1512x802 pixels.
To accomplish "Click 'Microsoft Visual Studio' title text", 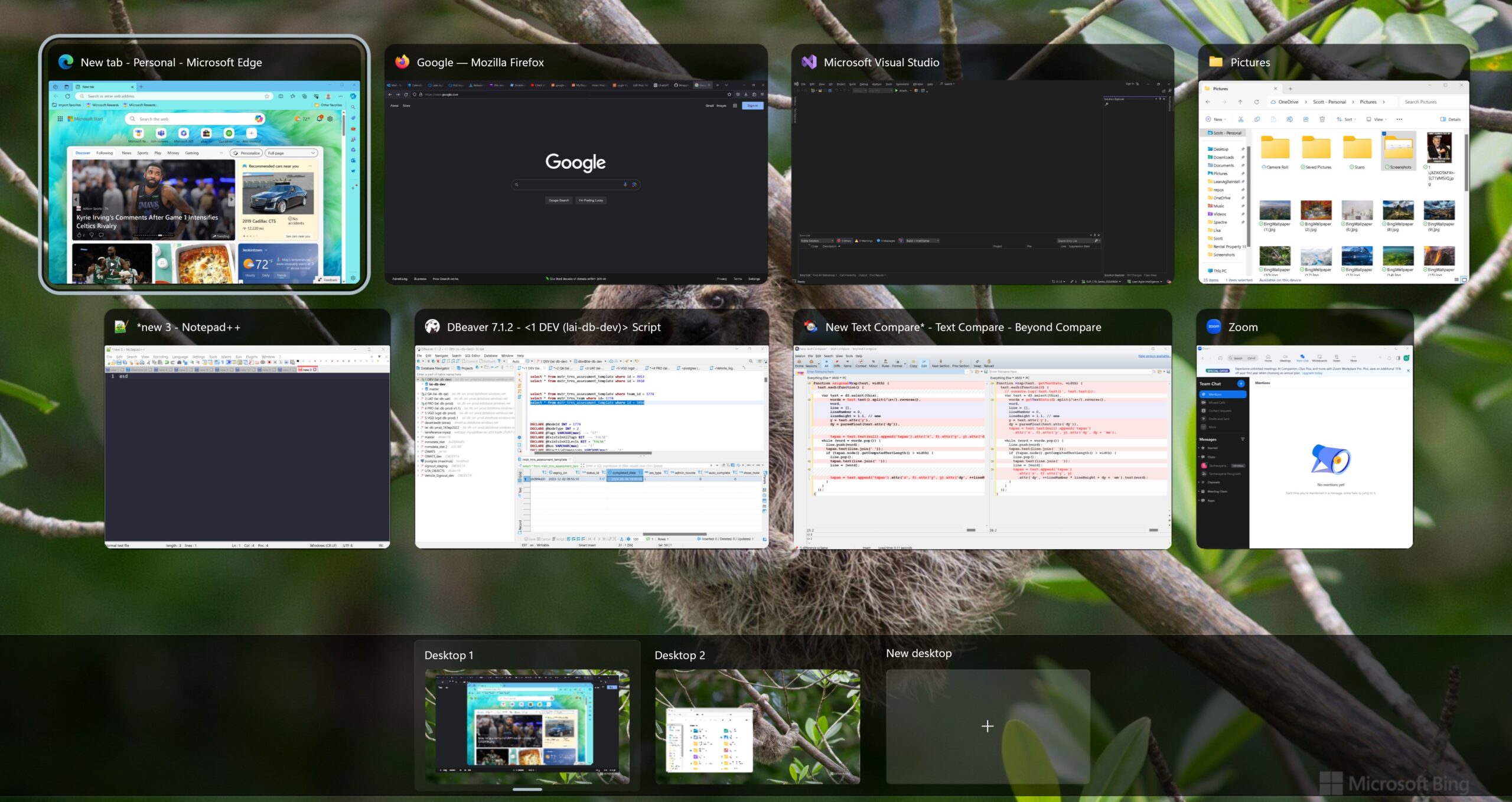I will point(881,63).
